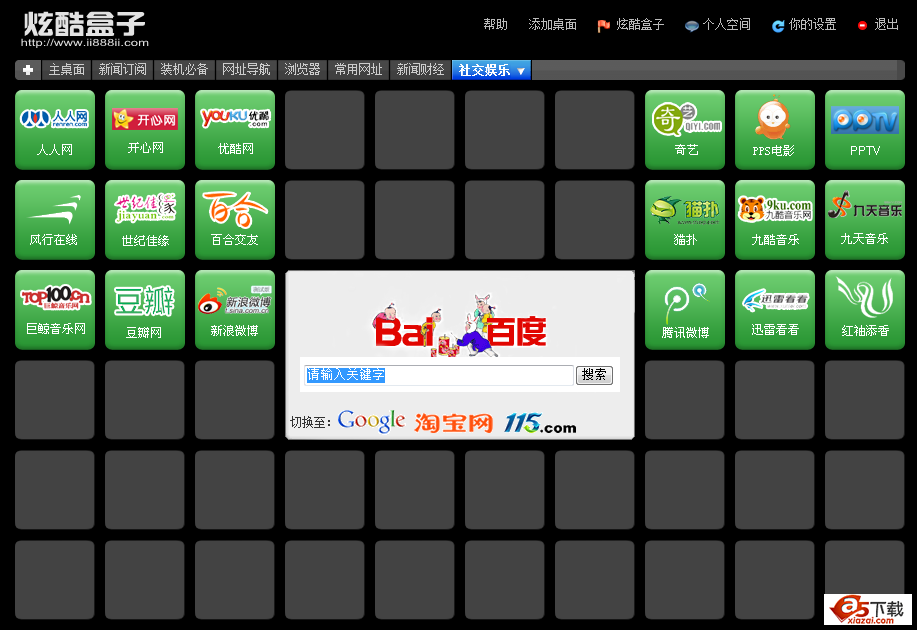Open the 炫酷盒子 header link
This screenshot has width=917, height=630.
630,25
